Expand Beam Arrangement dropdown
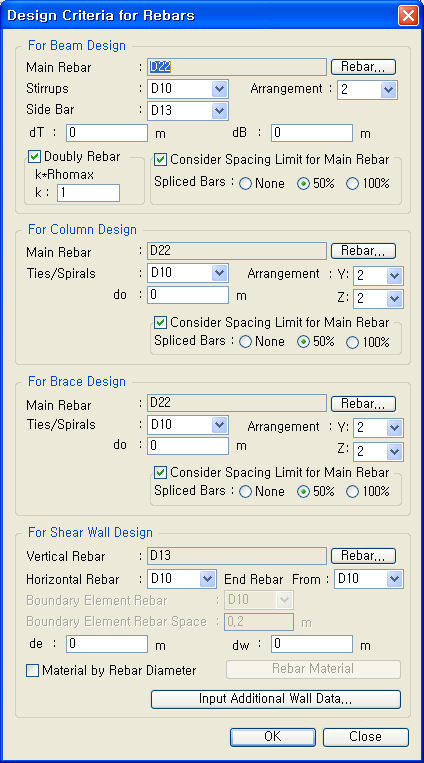The height and width of the screenshot is (763, 424). (368, 90)
